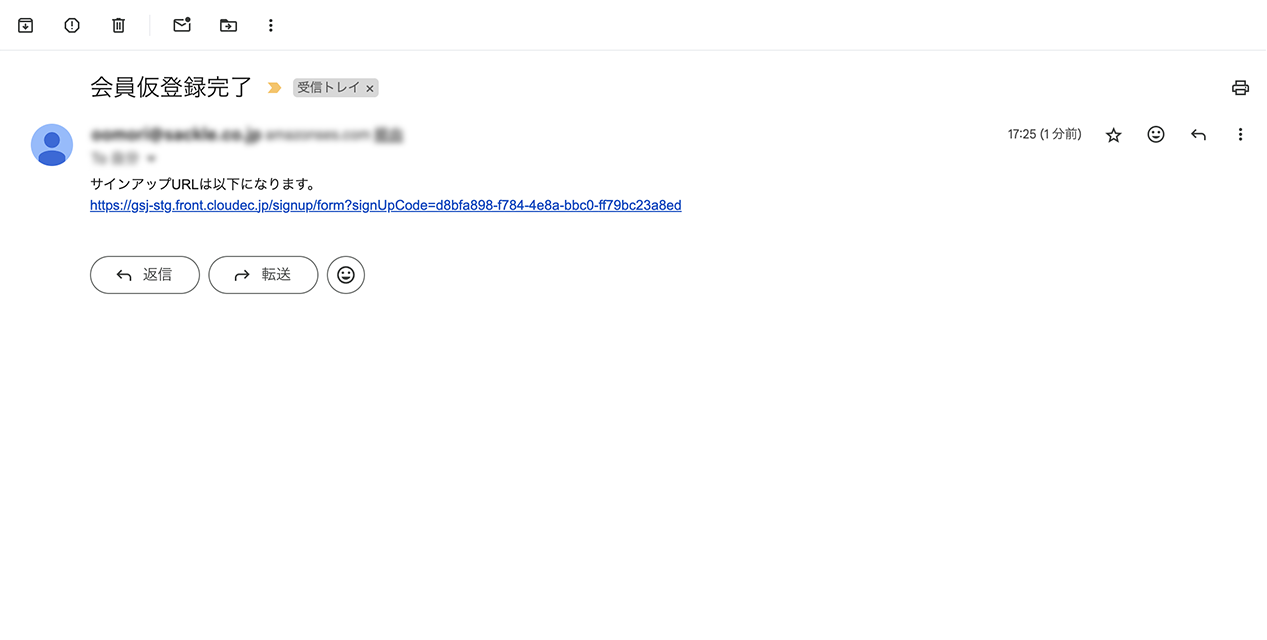Print the email with the printer icon
Screen dimensions: 1267x640
click(1240, 88)
